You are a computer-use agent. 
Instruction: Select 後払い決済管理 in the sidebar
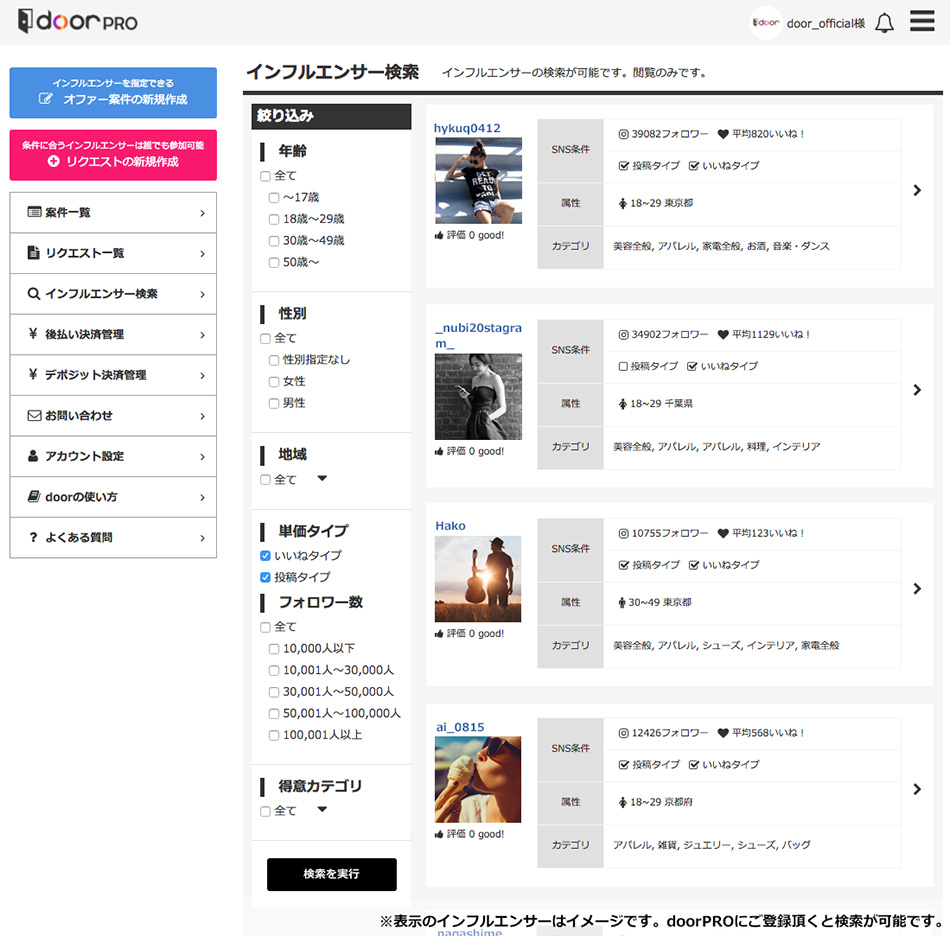point(113,335)
